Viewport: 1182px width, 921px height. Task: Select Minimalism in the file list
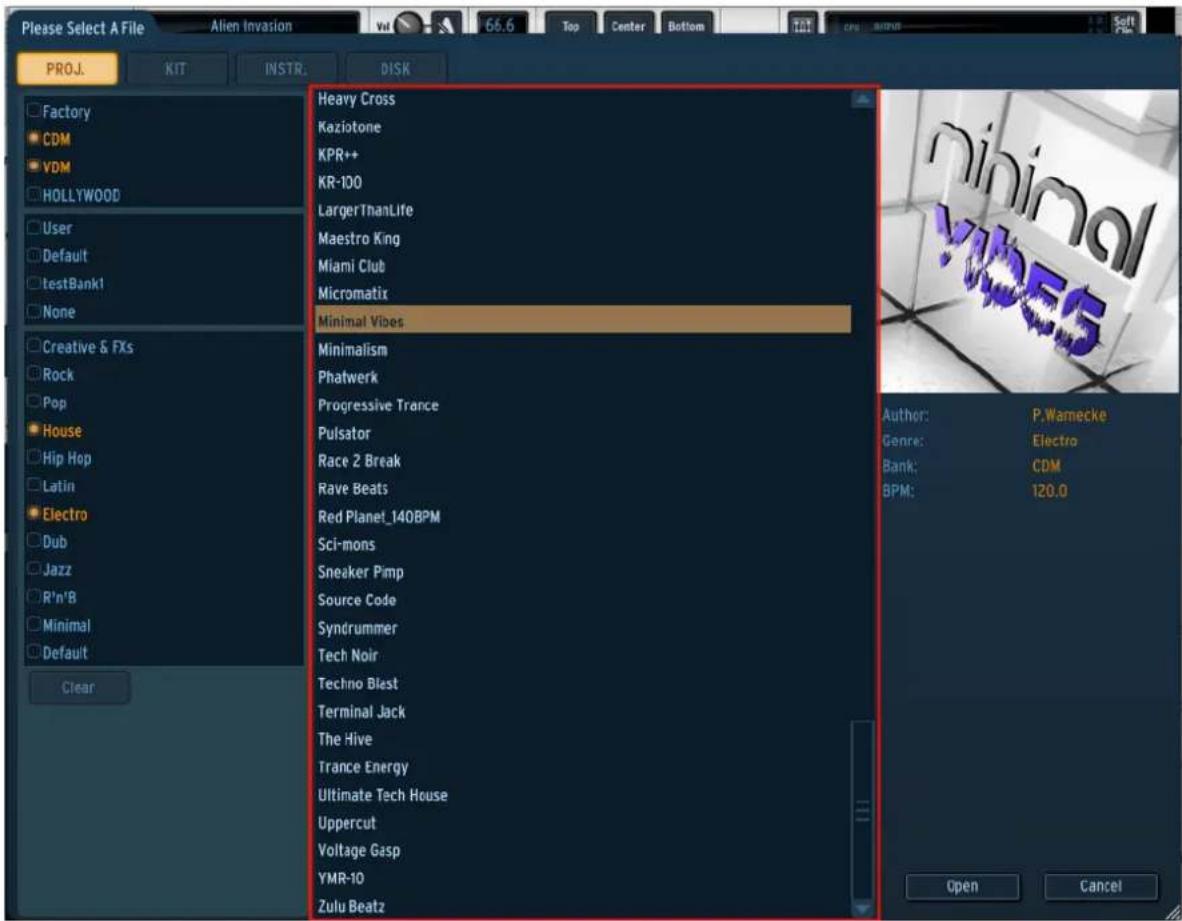[x=583, y=349]
